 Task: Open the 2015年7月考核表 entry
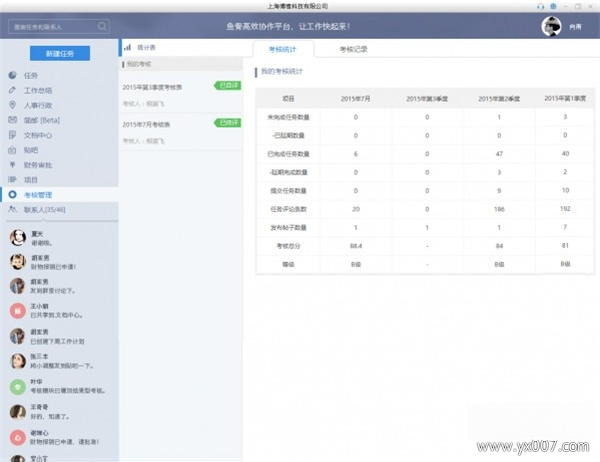pos(181,132)
